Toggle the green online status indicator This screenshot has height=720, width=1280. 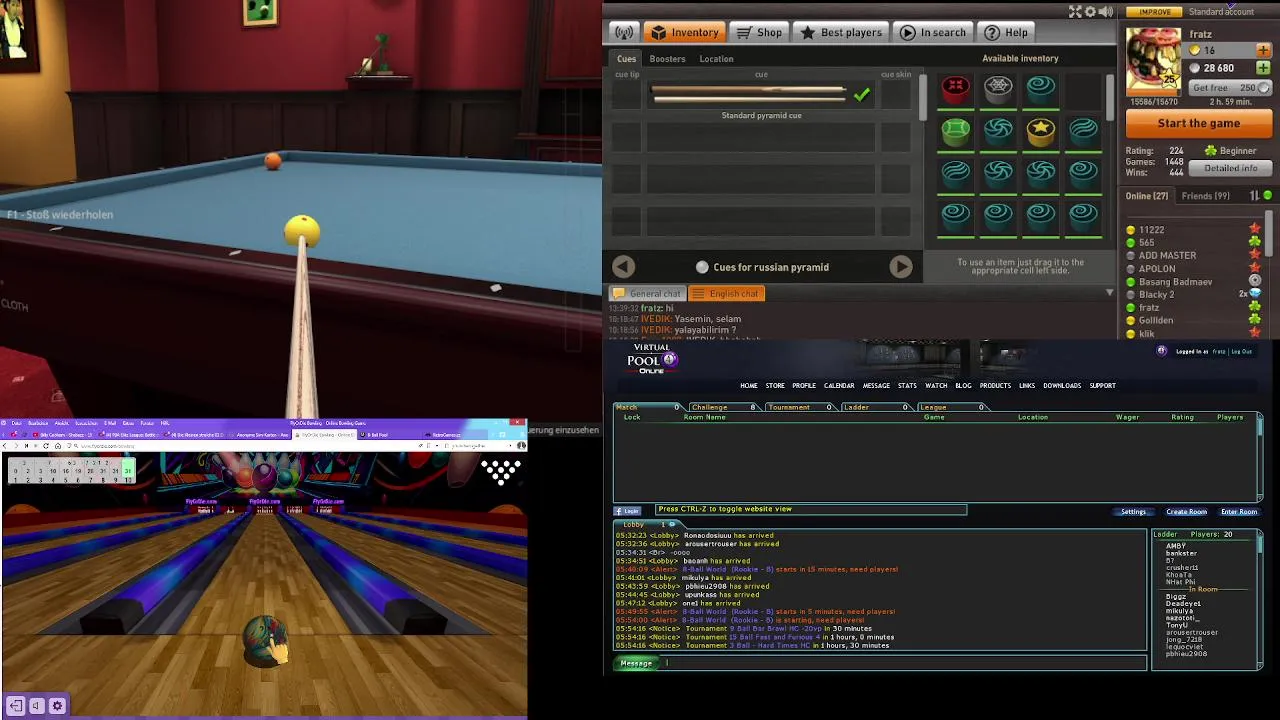[1268, 196]
